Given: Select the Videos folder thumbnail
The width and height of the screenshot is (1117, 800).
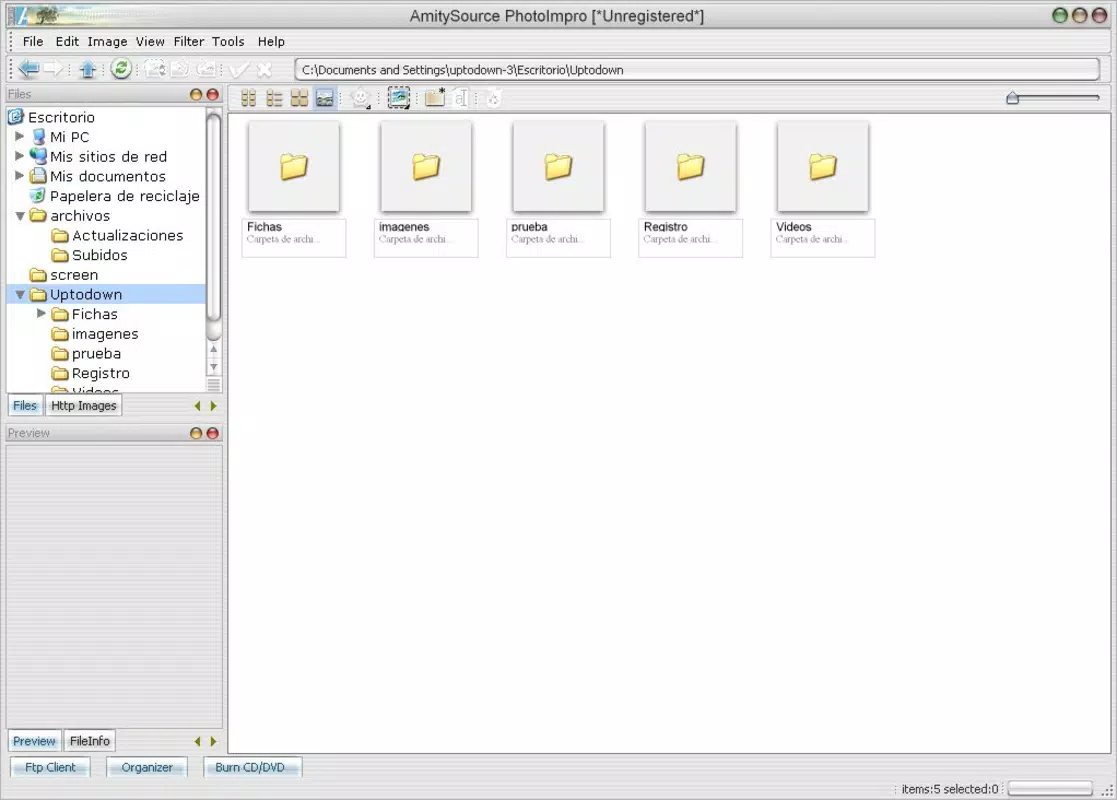Looking at the screenshot, I should [x=823, y=167].
